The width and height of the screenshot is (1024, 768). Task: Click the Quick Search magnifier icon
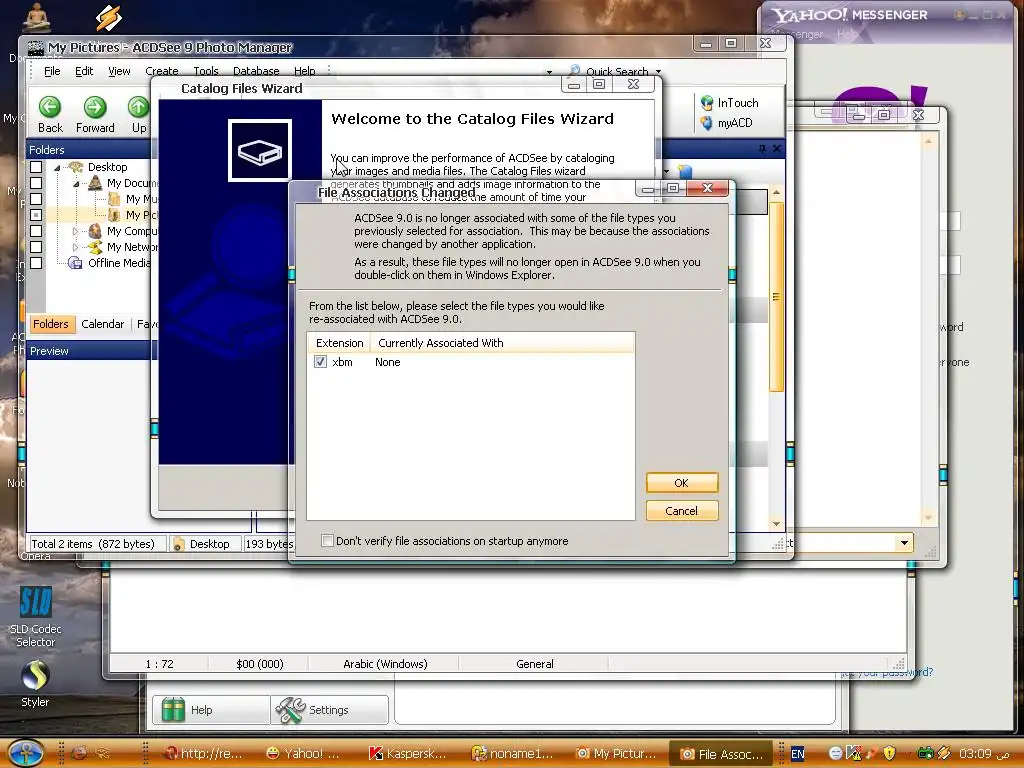pos(575,70)
